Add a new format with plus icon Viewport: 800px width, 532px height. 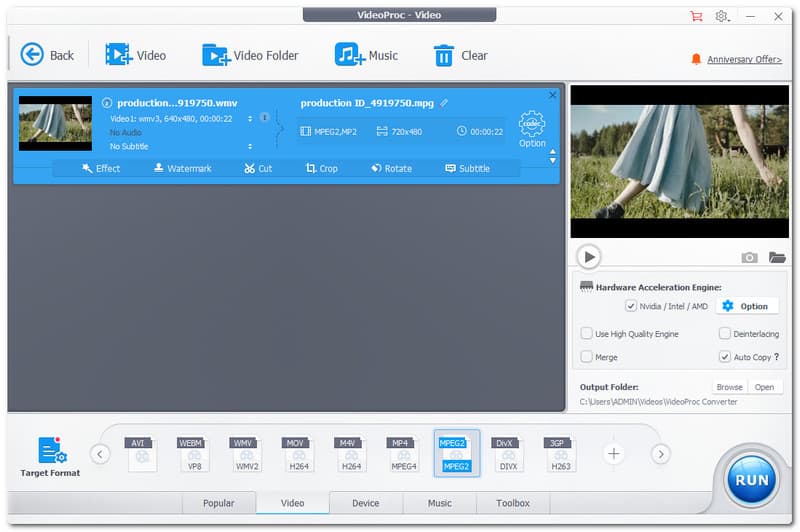[x=614, y=454]
